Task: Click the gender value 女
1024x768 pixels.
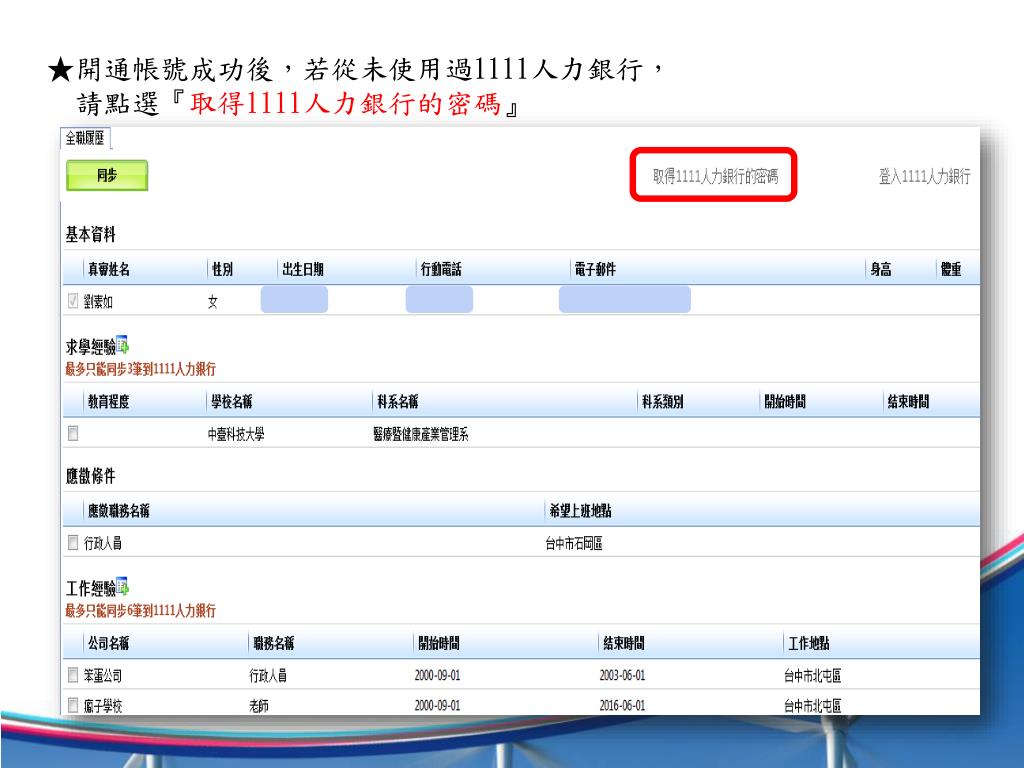Action: (213, 302)
